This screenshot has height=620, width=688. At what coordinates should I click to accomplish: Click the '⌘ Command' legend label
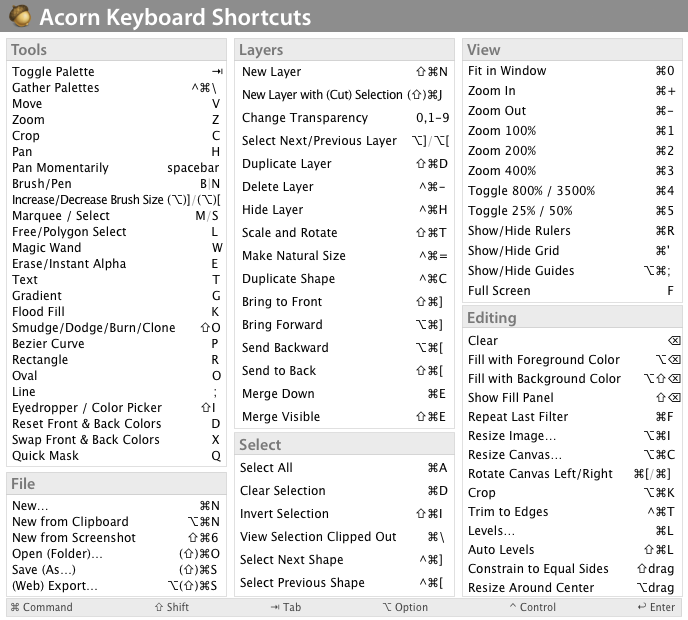pyautogui.click(x=42, y=607)
